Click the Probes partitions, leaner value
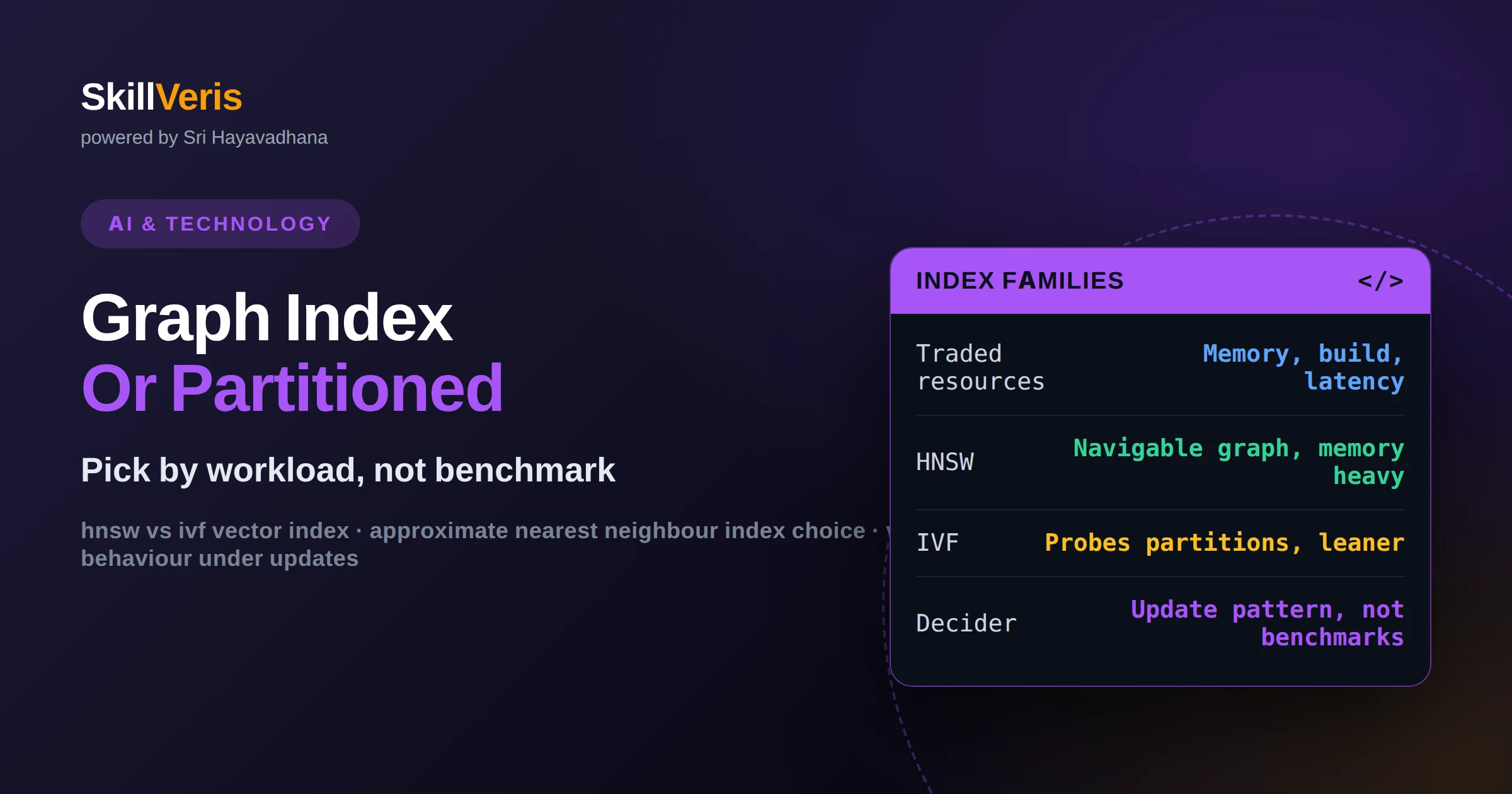 tap(1224, 543)
